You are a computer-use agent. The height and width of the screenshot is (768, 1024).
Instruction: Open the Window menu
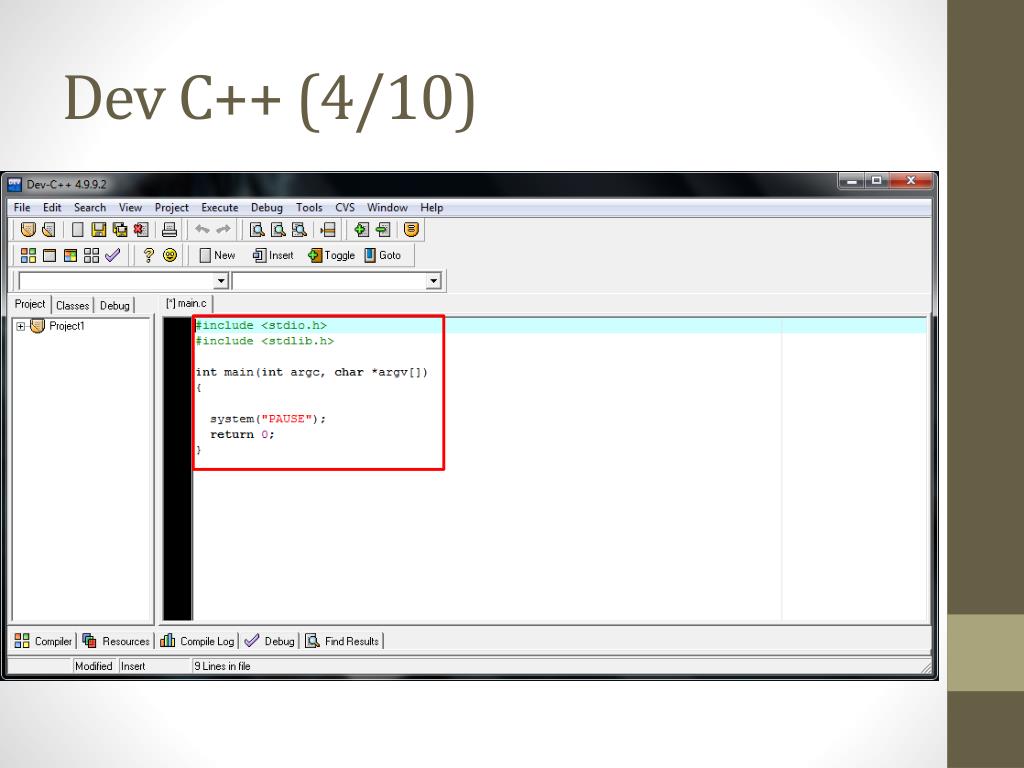387,208
